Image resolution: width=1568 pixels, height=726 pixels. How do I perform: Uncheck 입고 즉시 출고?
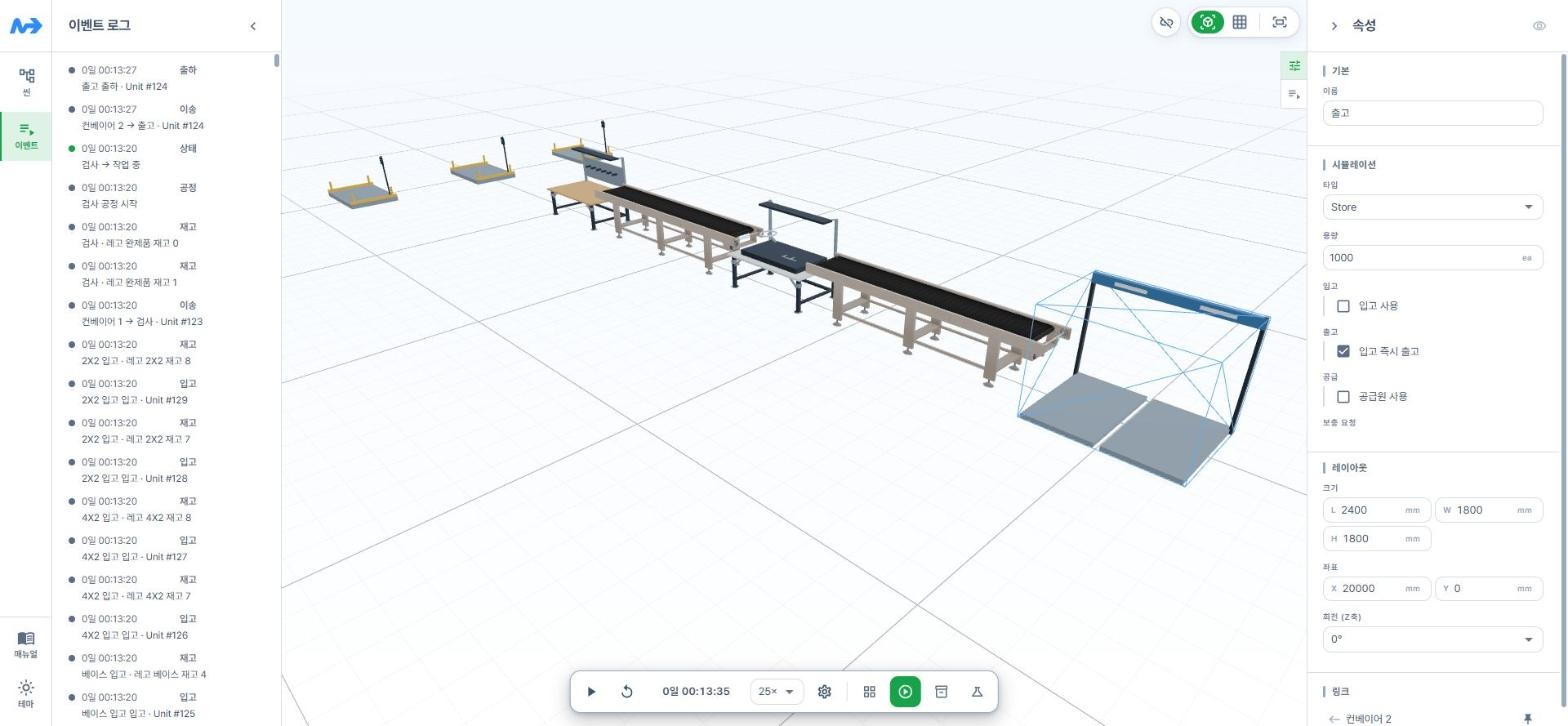coord(1343,351)
